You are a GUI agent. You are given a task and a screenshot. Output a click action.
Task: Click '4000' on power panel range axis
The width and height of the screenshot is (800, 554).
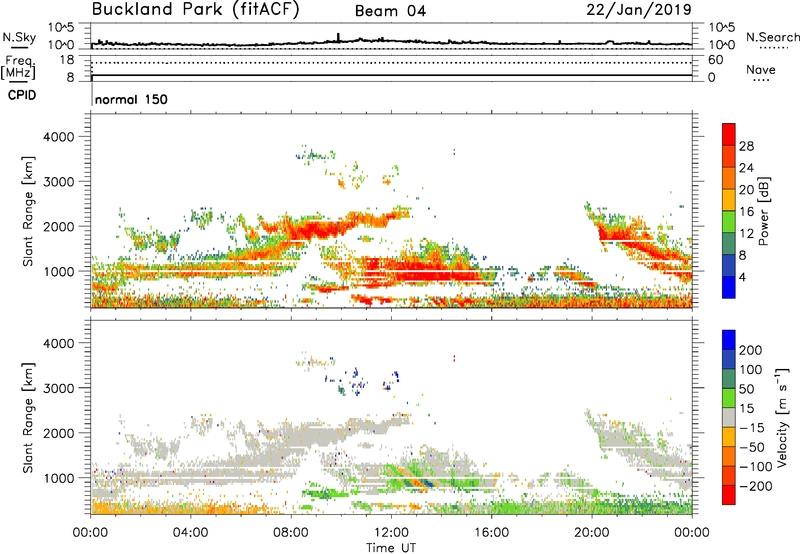click(58, 137)
